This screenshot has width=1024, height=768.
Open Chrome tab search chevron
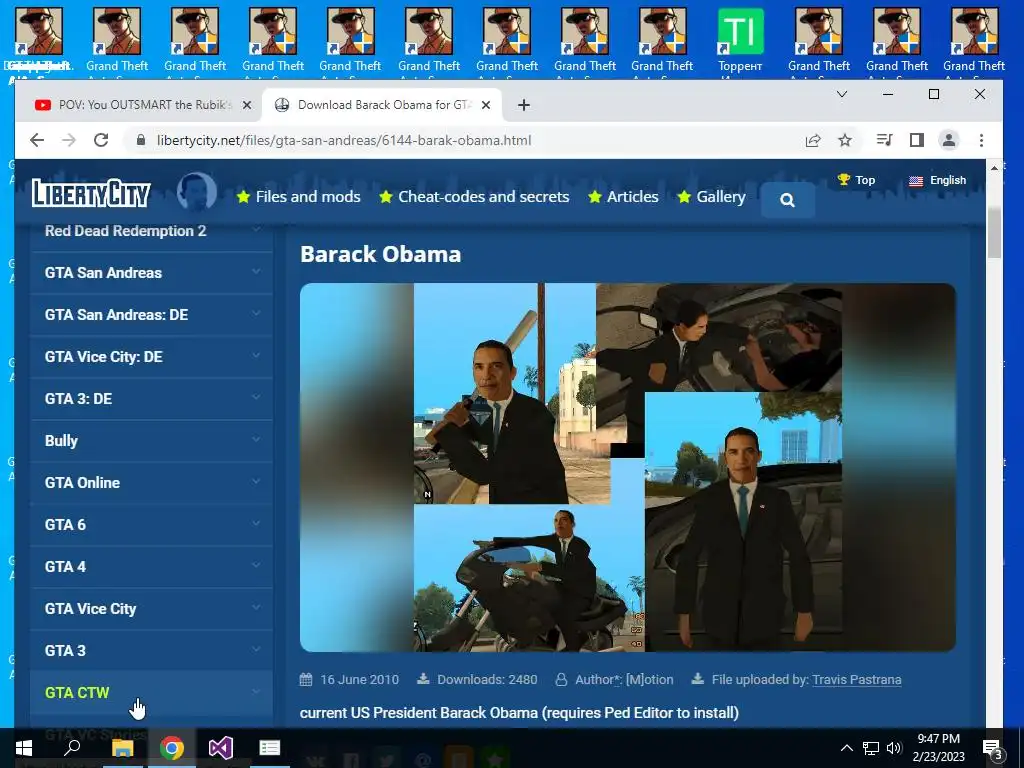pos(842,94)
